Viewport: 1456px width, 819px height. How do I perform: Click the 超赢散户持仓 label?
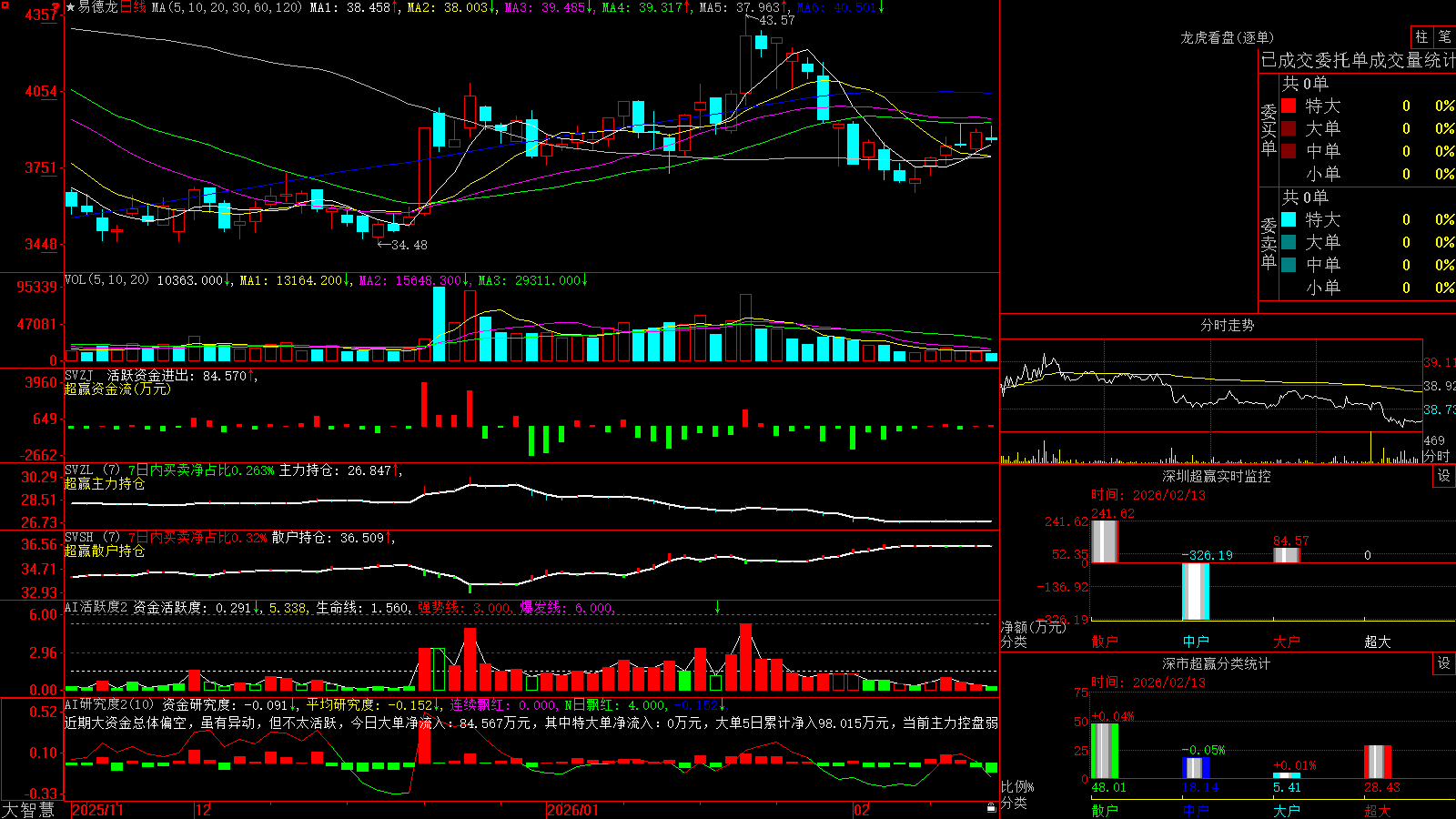pos(105,551)
